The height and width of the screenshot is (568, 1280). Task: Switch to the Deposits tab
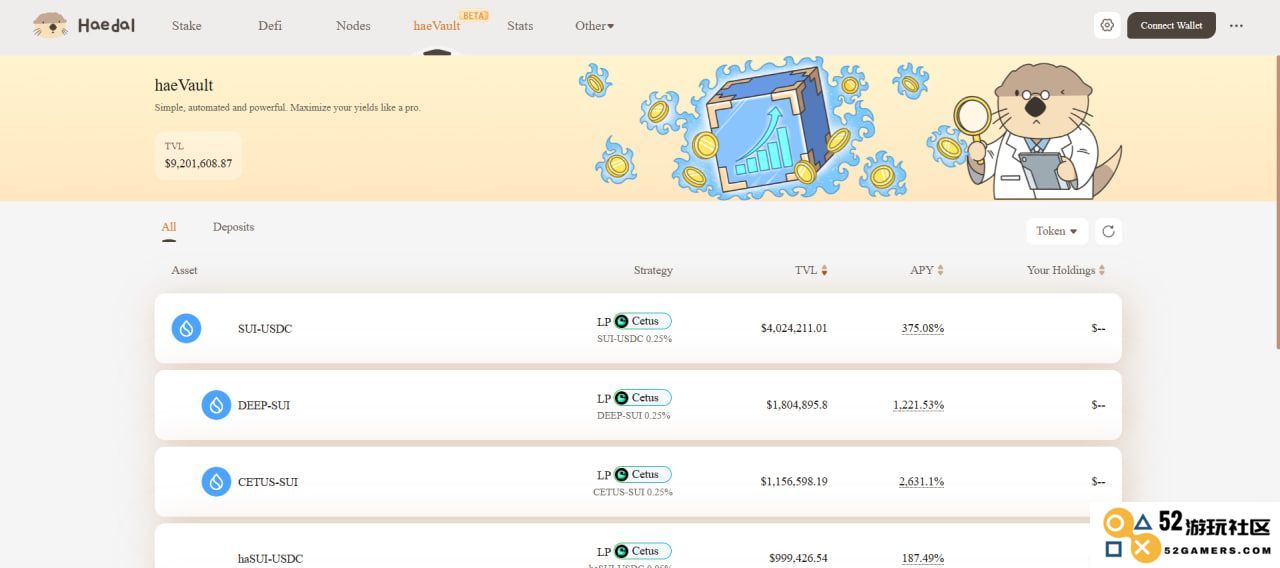click(x=233, y=227)
